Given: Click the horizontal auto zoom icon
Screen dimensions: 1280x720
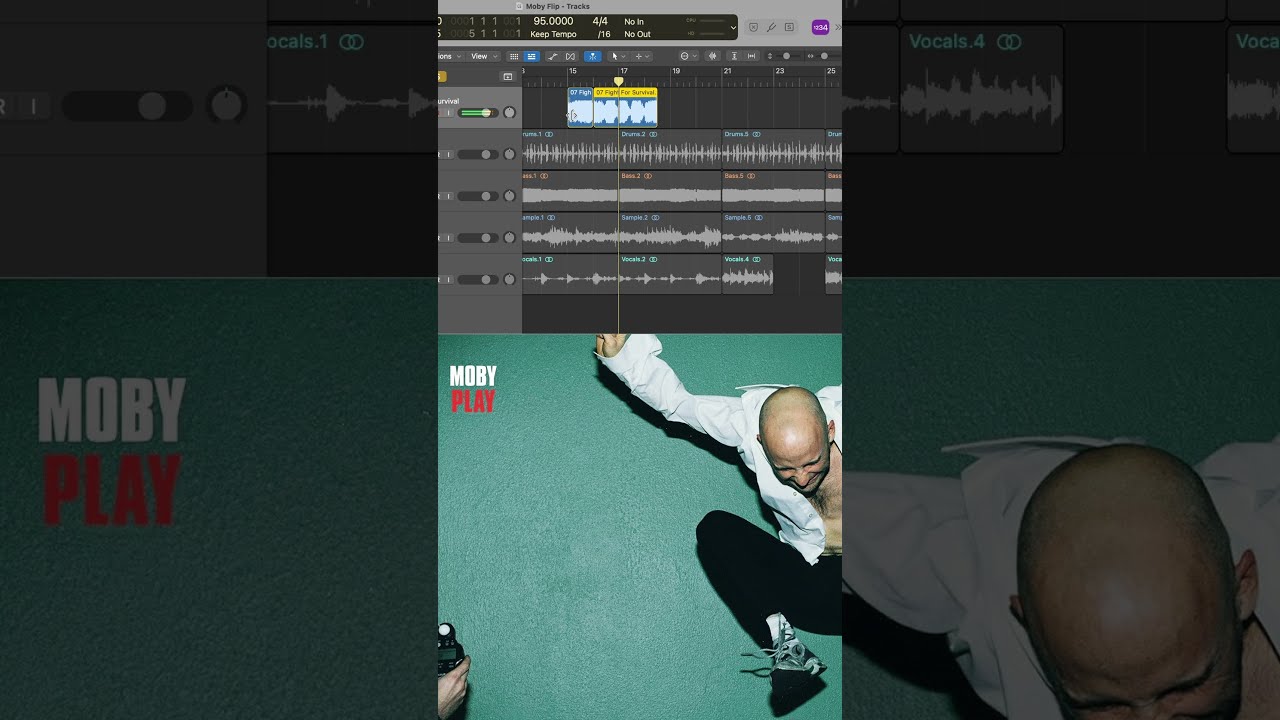Looking at the screenshot, I should point(751,56).
